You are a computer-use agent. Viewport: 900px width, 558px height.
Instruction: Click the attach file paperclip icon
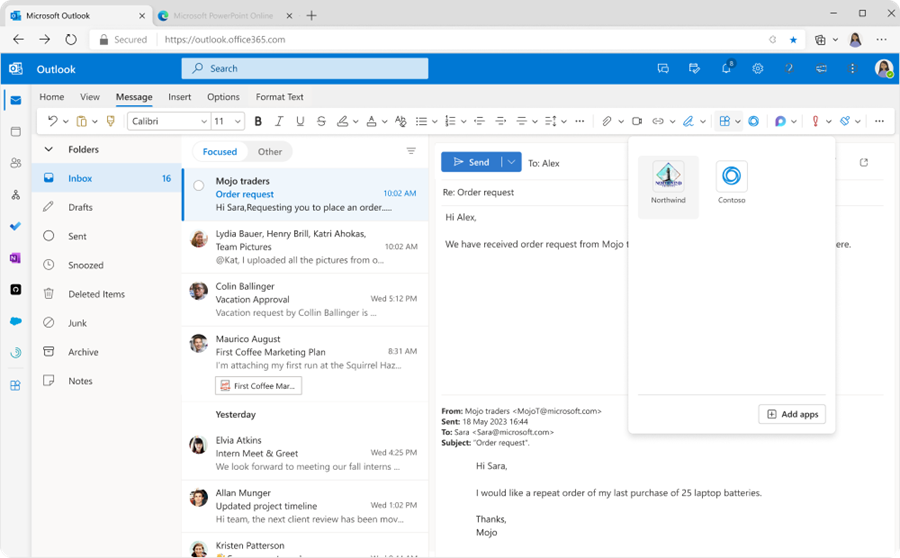point(607,121)
